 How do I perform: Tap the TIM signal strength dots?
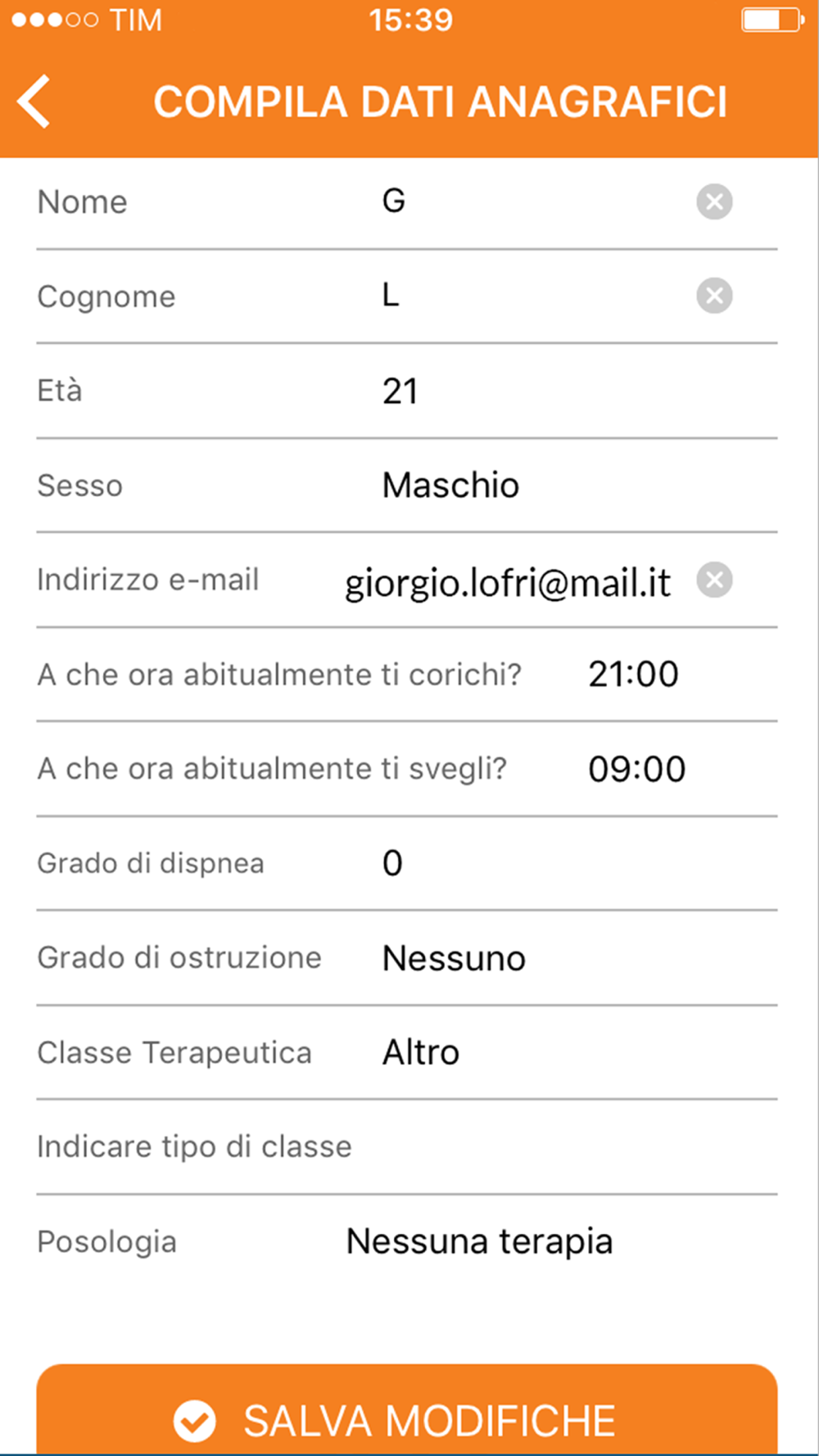55,20
